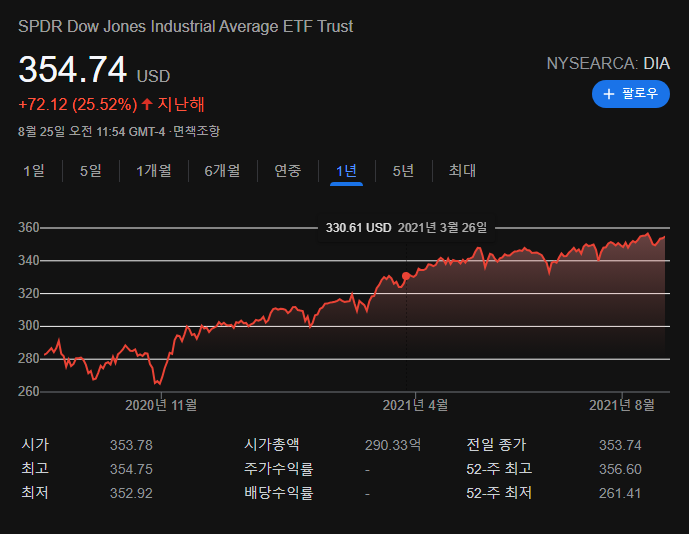689x534 pixels.
Task: Select the 연중 year-to-date tab
Action: (x=287, y=171)
